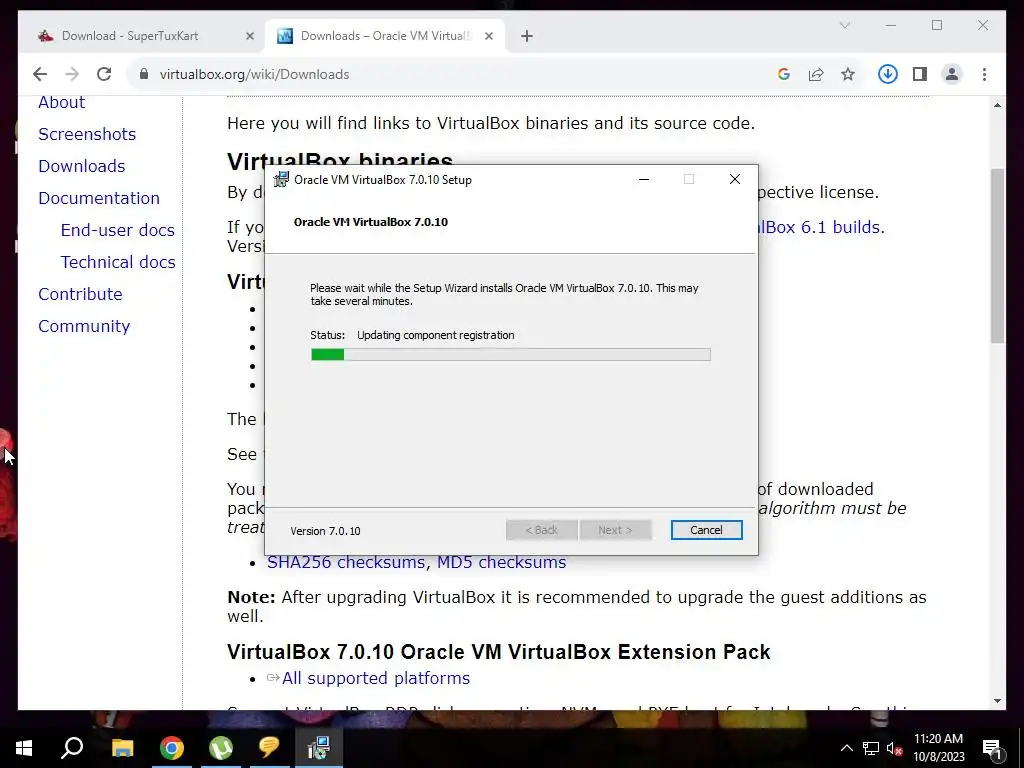
Task: Click the Google icon in address bar
Action: tap(784, 74)
